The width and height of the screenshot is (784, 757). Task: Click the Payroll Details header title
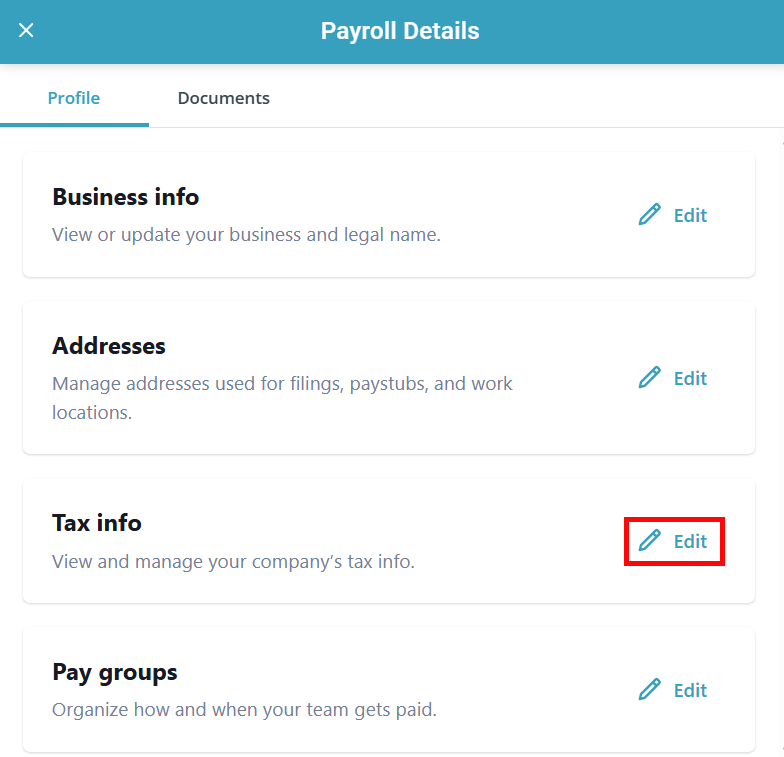pos(400,31)
